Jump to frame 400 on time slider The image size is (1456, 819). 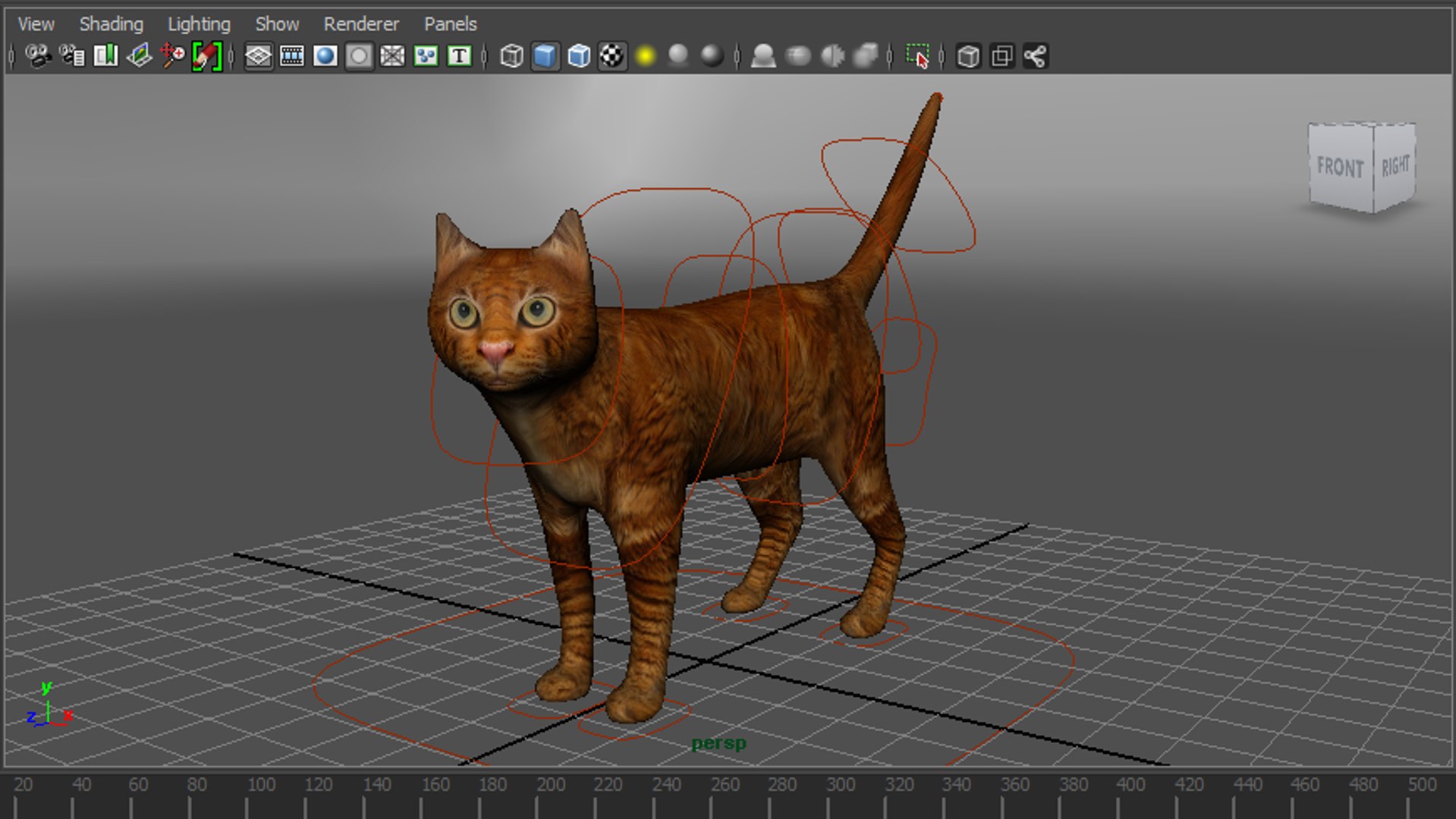point(1131,784)
